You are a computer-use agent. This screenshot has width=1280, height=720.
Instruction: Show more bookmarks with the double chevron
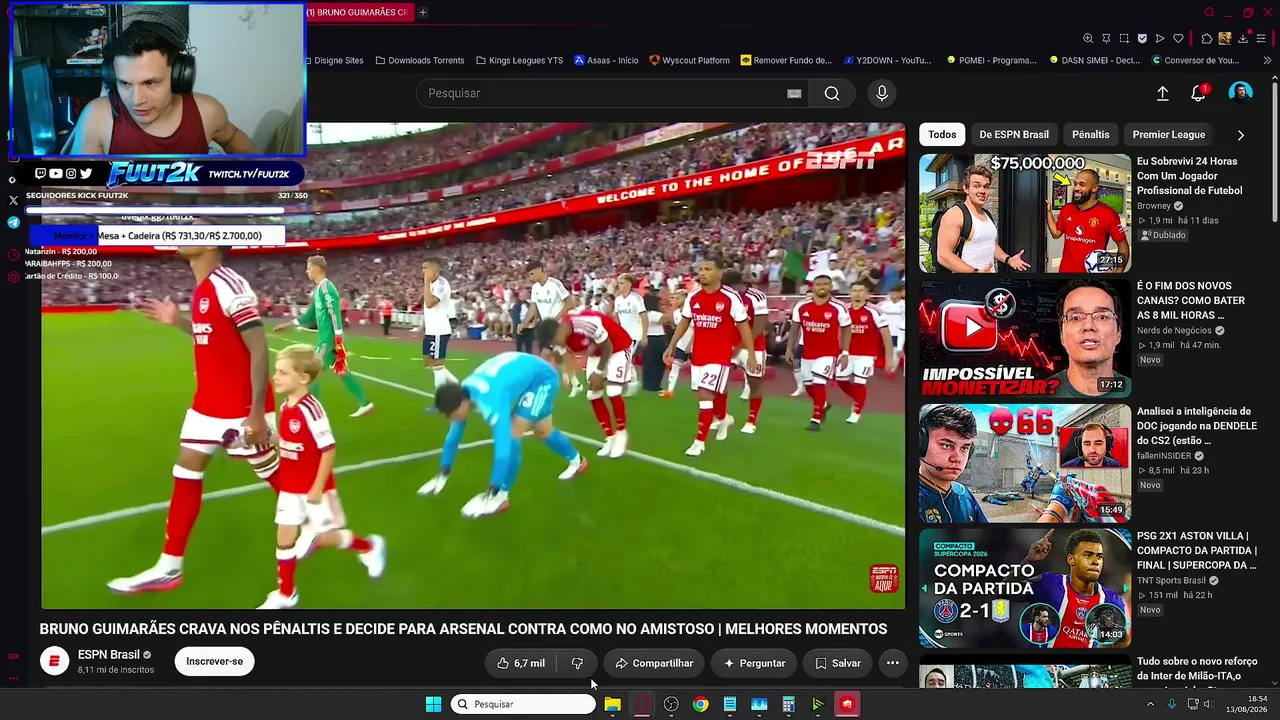coord(1267,60)
